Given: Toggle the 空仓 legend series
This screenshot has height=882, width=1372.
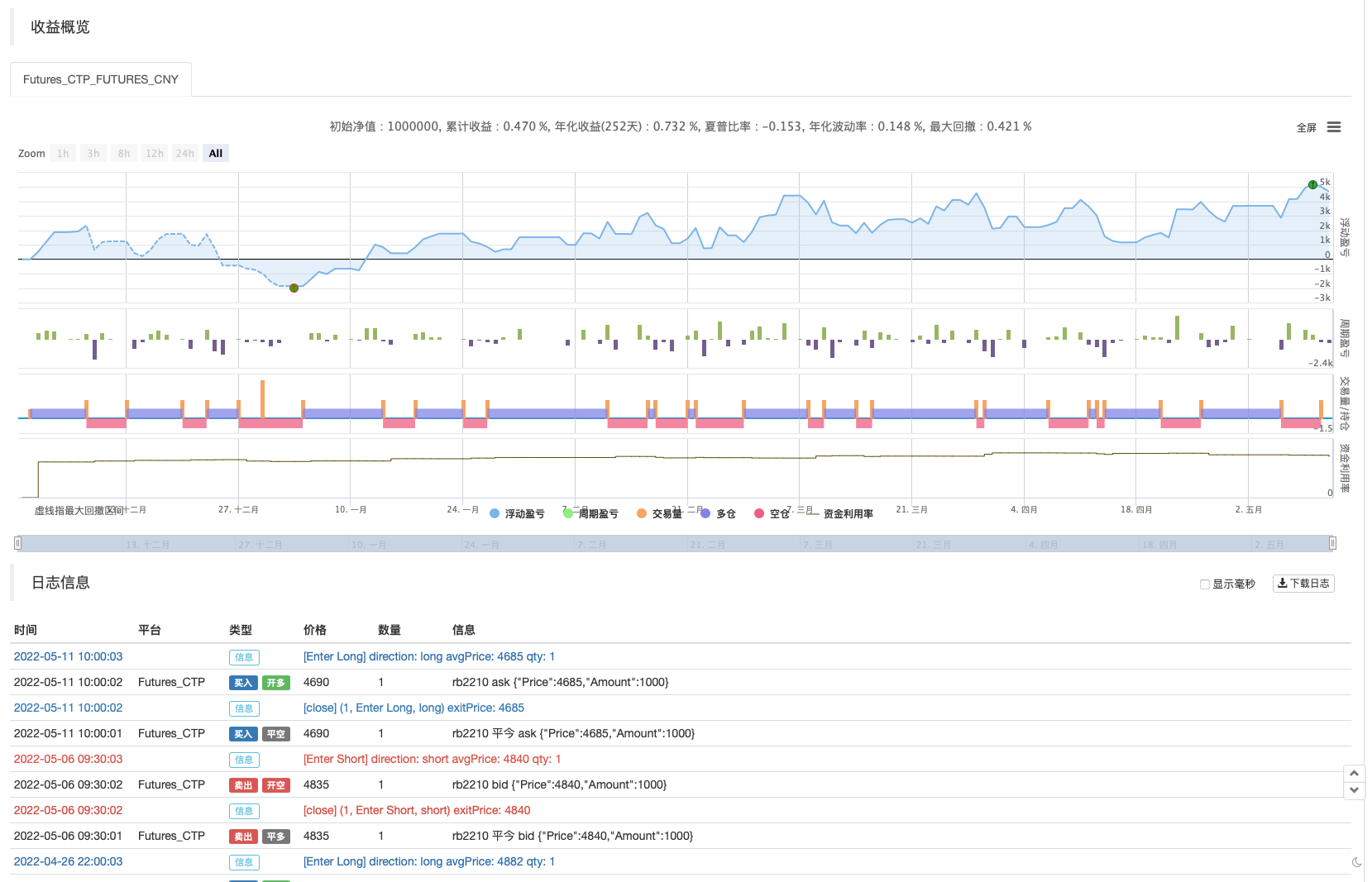Looking at the screenshot, I should 772,514.
